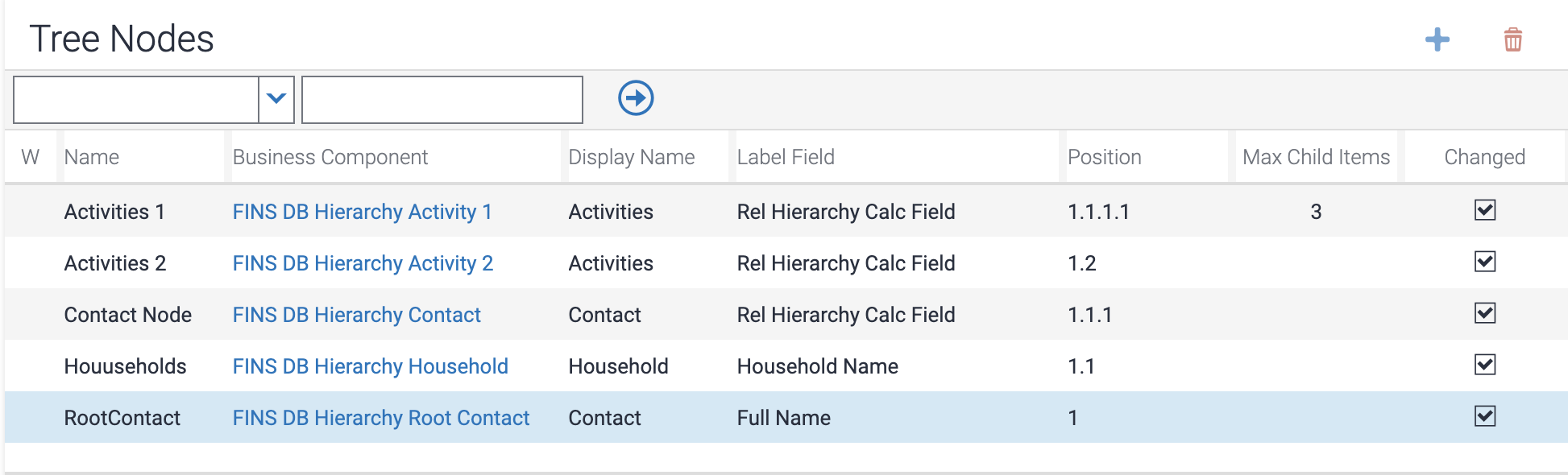Viewport: 1568px width, 475px height.
Task: Click the search field combo box
Action: click(136, 100)
